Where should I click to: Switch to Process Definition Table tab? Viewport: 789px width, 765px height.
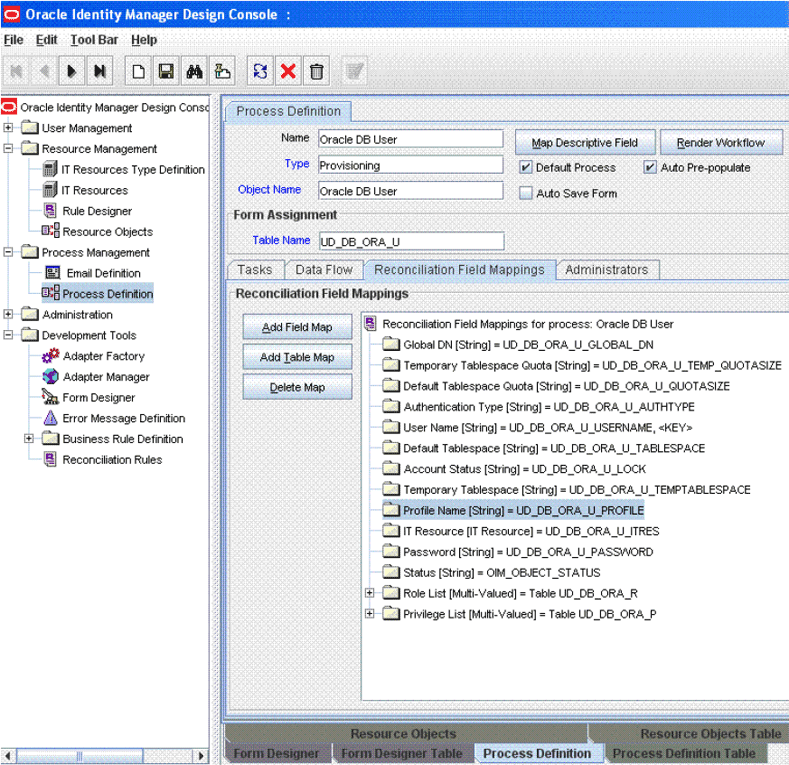point(684,753)
